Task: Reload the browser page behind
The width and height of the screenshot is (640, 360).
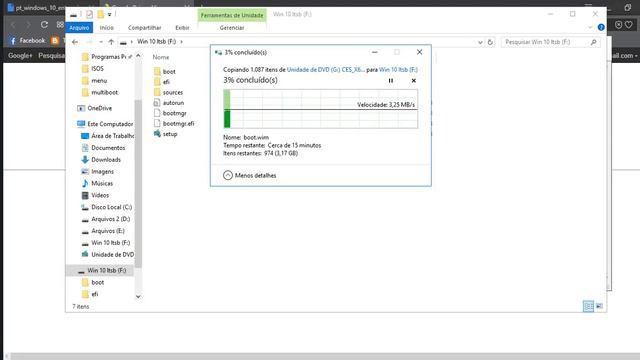Action: point(44,25)
